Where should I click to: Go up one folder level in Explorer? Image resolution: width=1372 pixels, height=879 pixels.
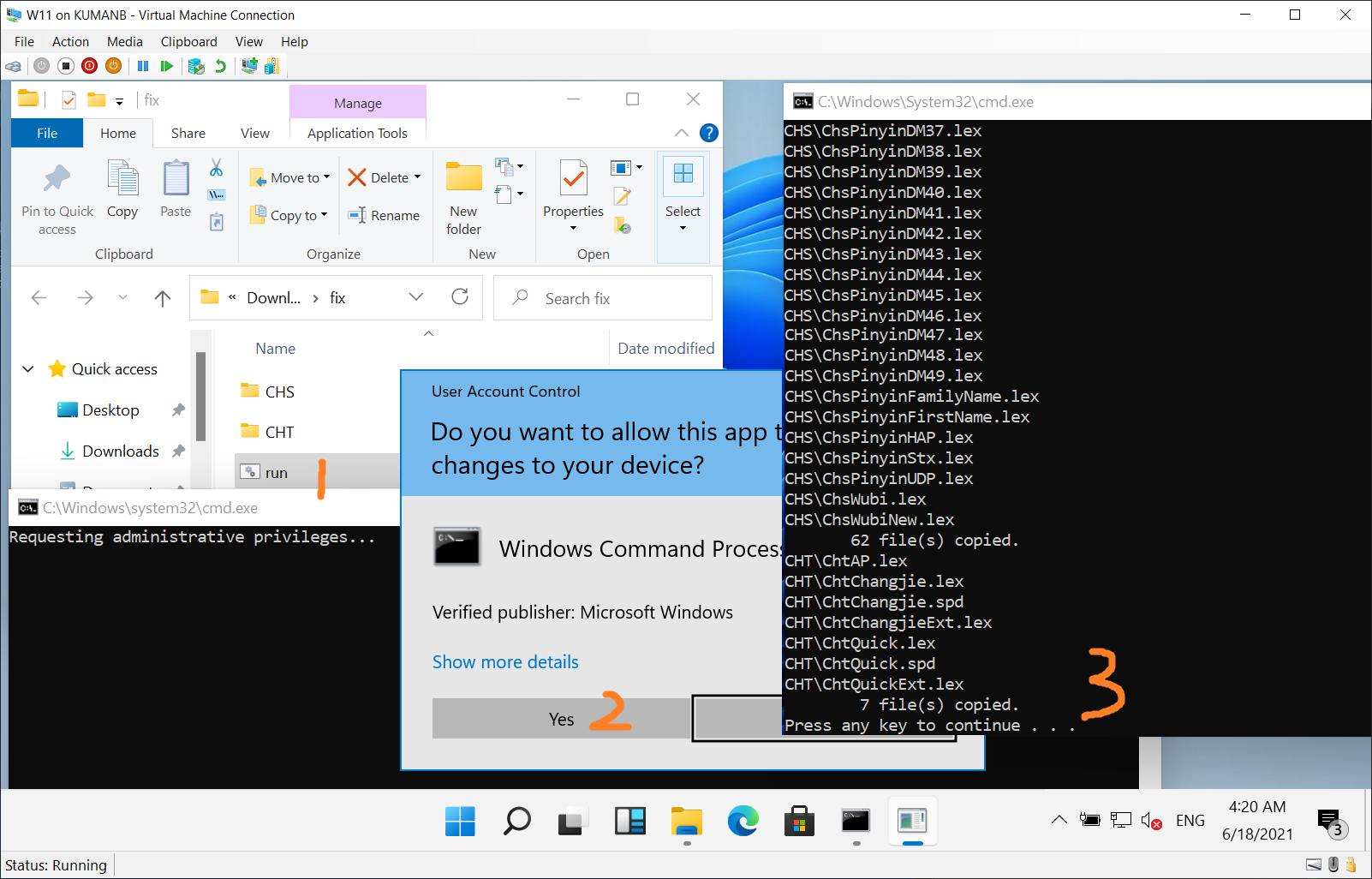[x=162, y=298]
